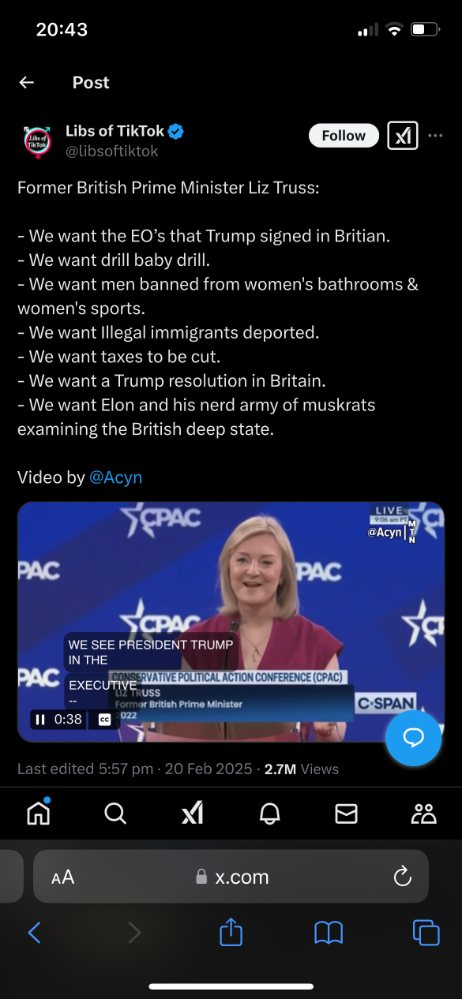Open Safari's AA reader options menu
Image resolution: width=462 pixels, height=999 pixels.
63,877
